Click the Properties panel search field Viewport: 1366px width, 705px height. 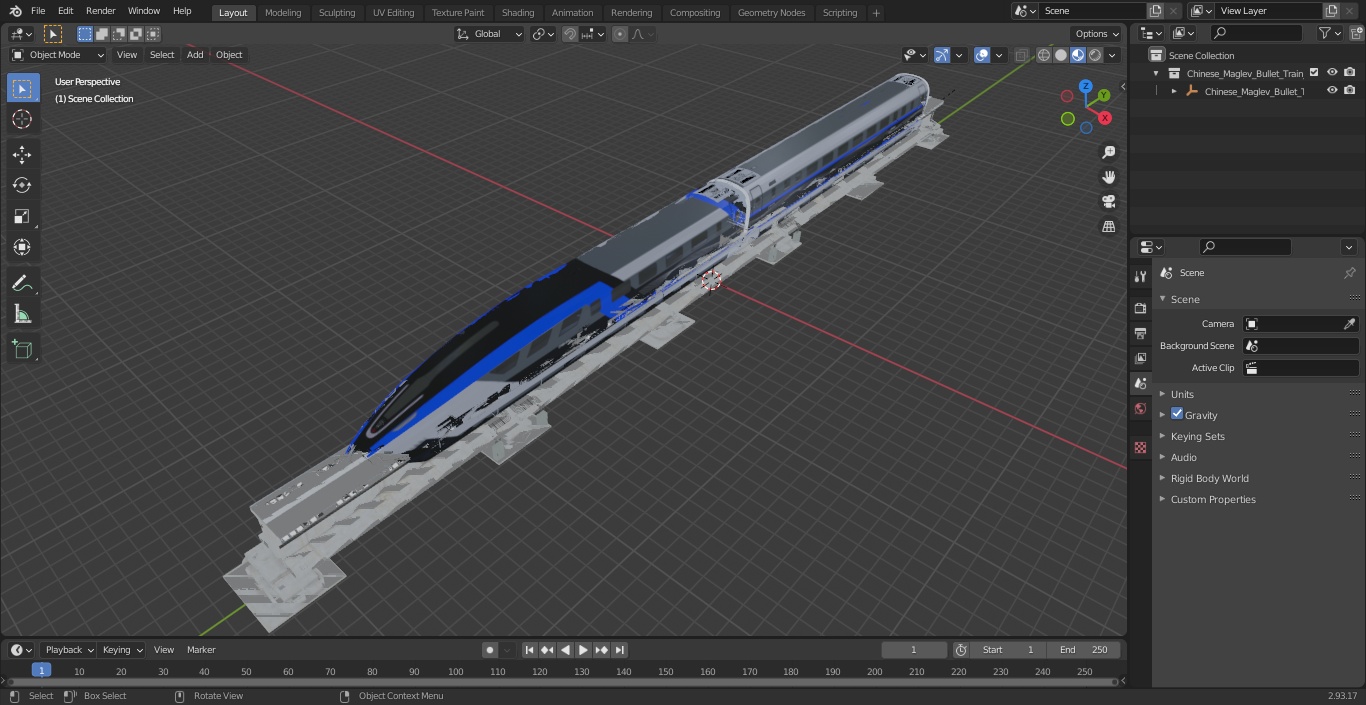[1245, 247]
